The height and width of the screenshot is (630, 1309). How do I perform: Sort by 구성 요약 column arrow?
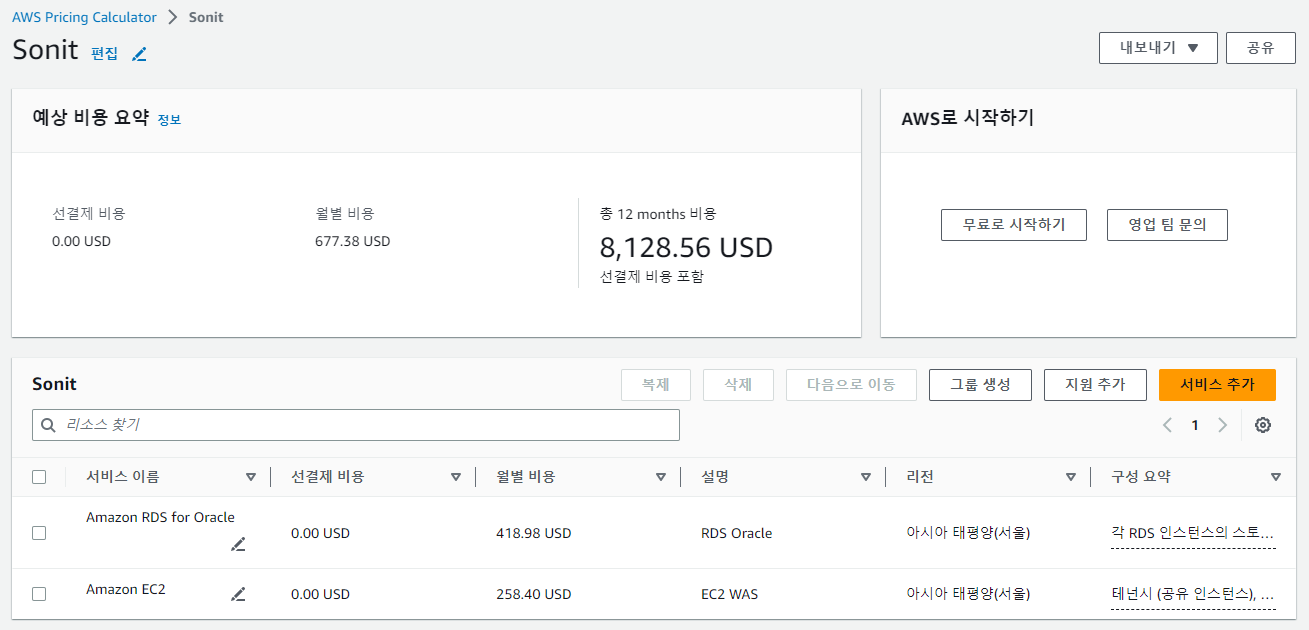pyautogui.click(x=1276, y=477)
